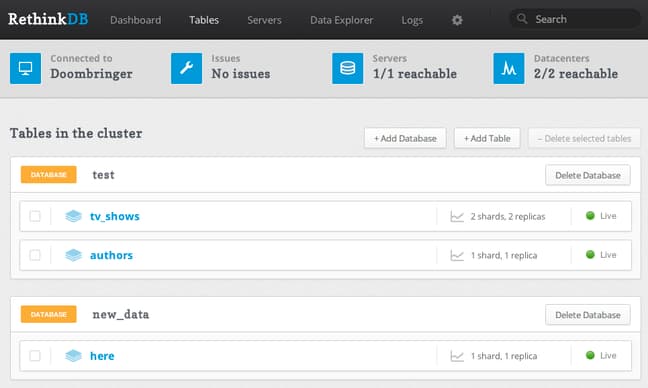
Task: Click '1 shard, 1 replica' in here row
Action: (x=504, y=356)
